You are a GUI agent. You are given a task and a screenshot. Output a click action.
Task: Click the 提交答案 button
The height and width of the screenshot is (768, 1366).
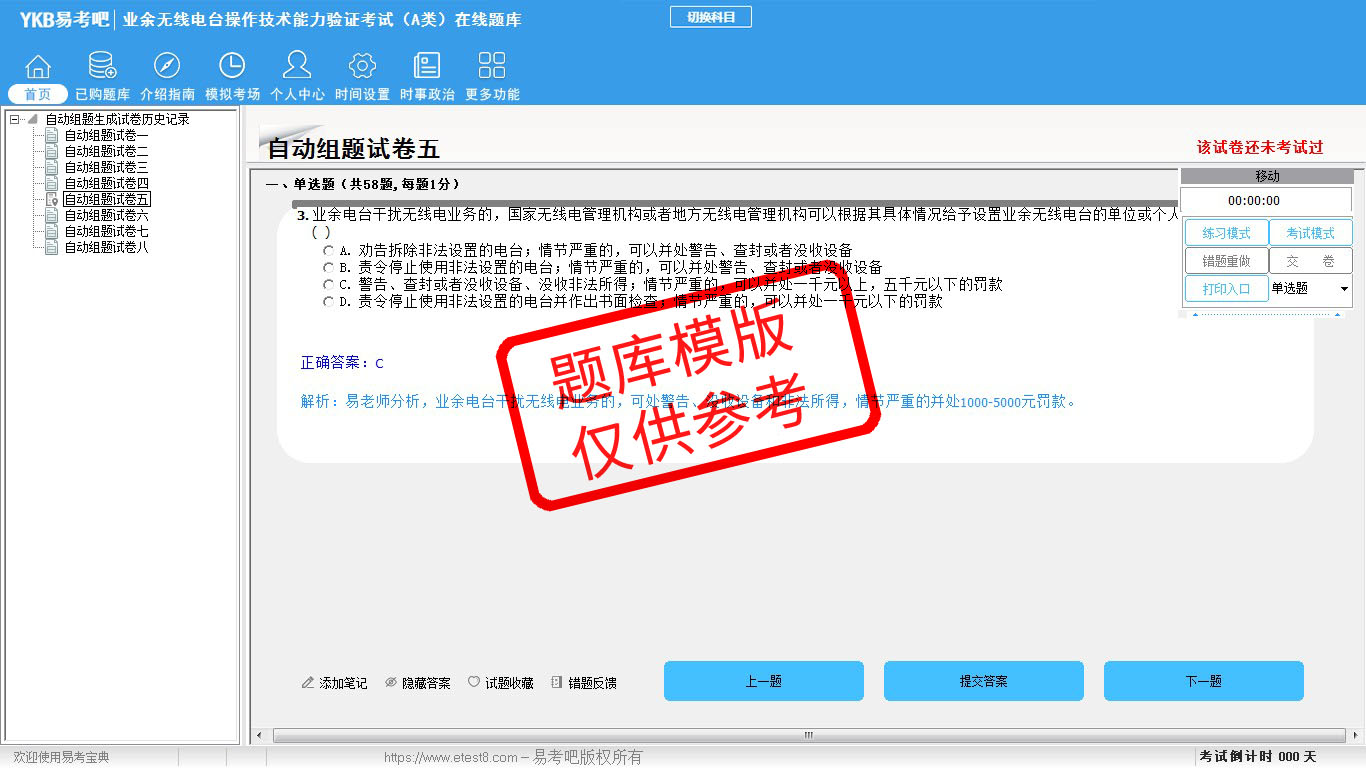pyautogui.click(x=983, y=681)
